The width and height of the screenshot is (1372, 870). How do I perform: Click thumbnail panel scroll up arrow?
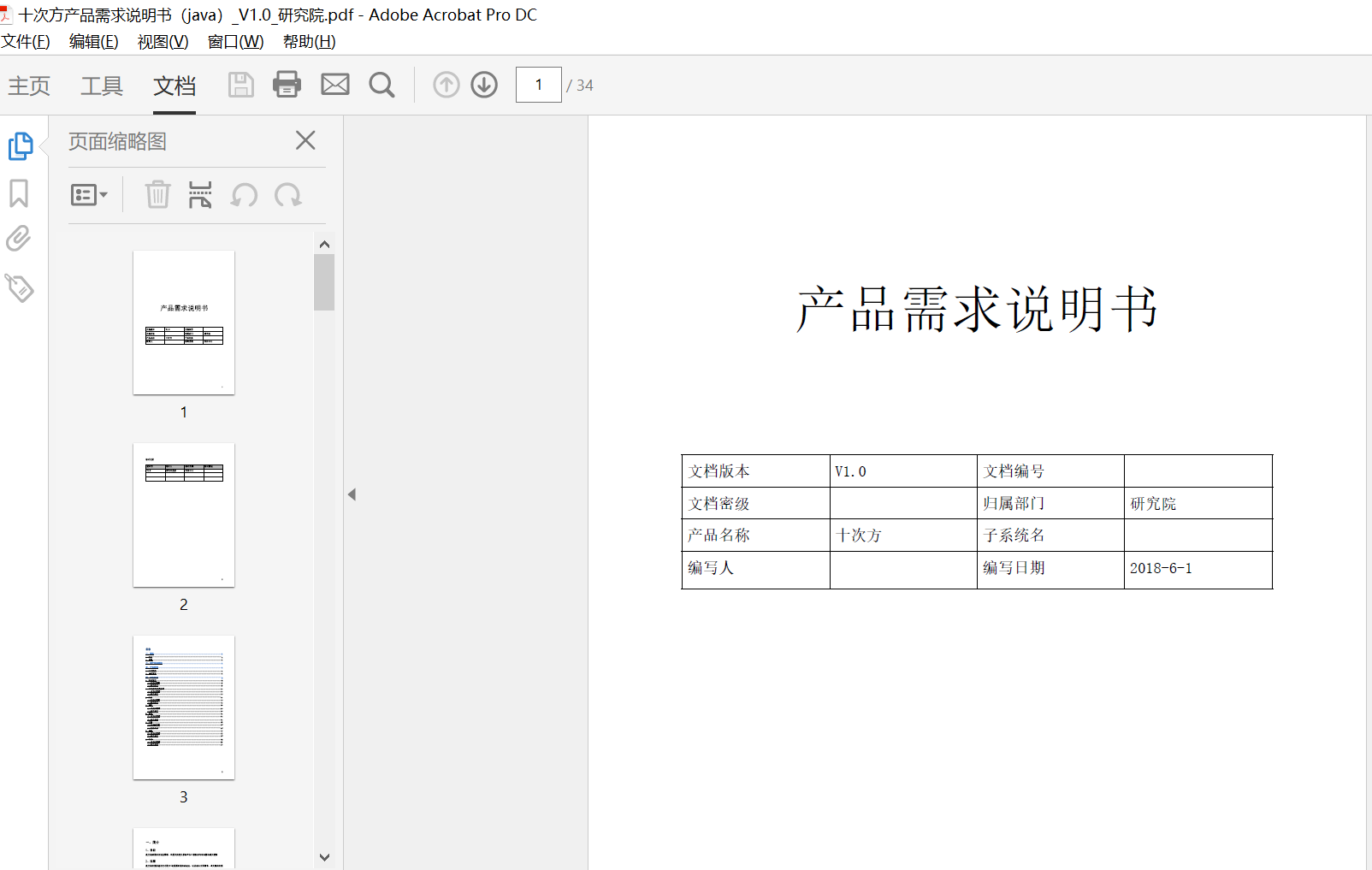coord(324,244)
